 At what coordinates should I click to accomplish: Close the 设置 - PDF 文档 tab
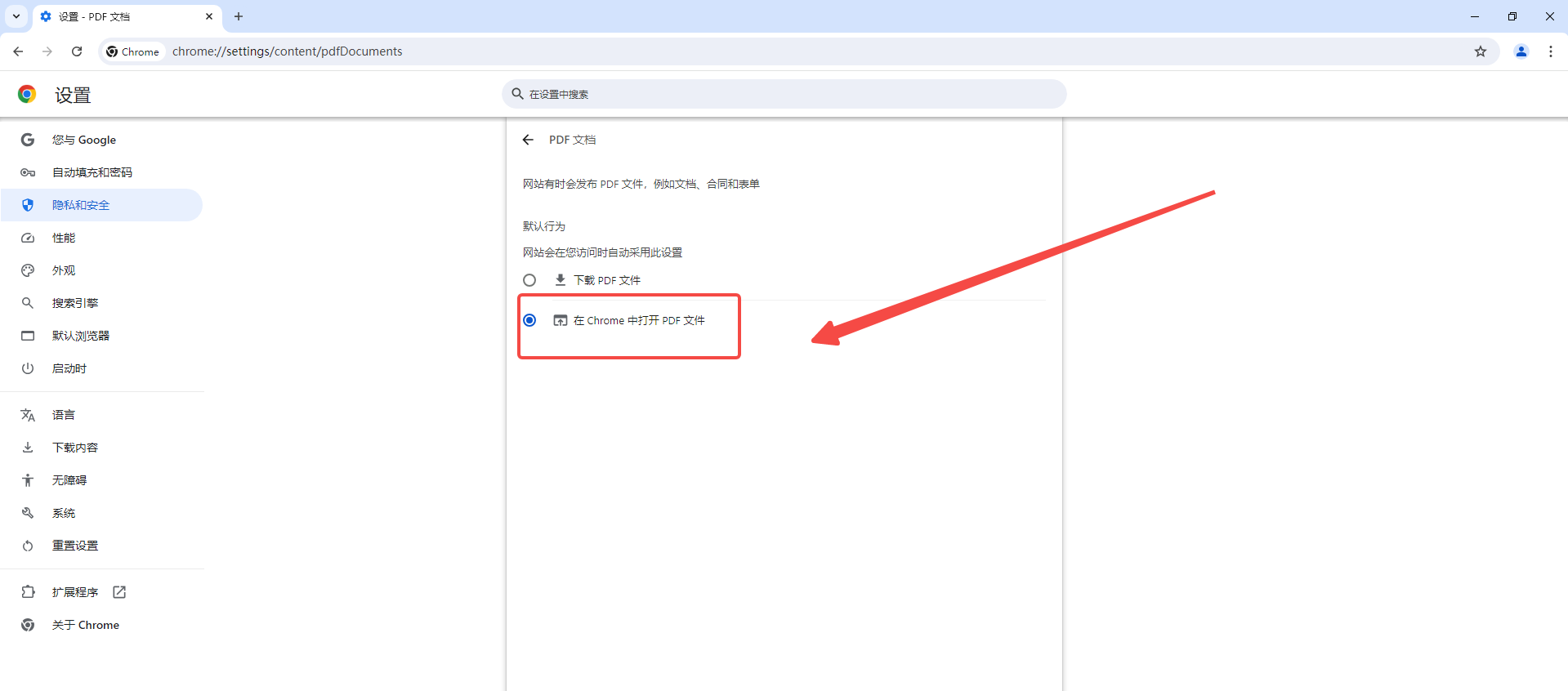(209, 16)
